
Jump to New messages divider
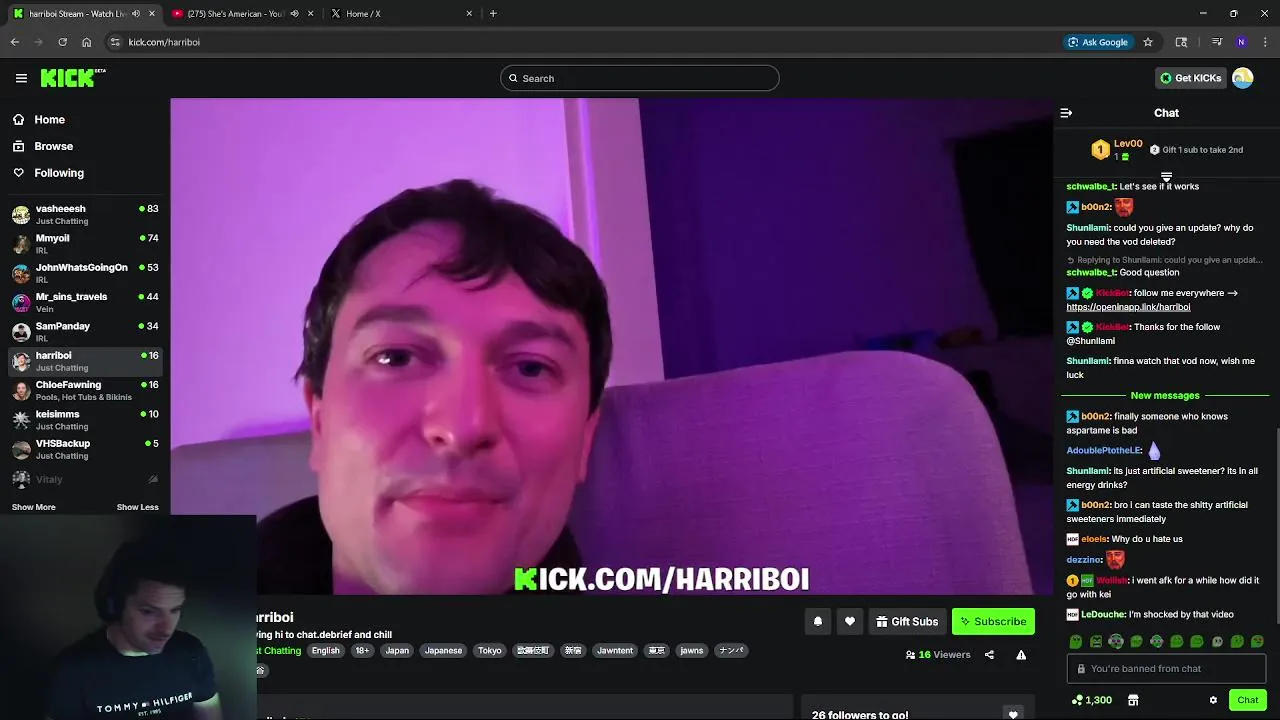[1165, 395]
